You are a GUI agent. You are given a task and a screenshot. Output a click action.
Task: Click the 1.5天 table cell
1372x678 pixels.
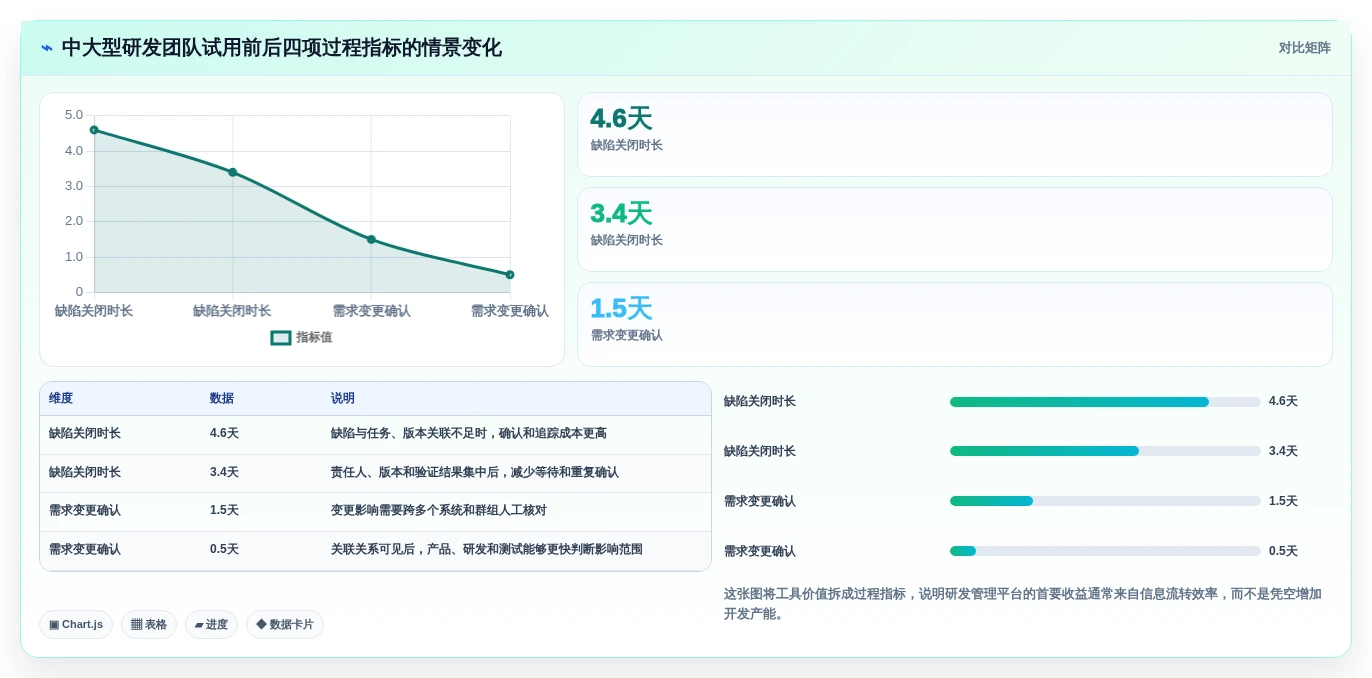(224, 510)
